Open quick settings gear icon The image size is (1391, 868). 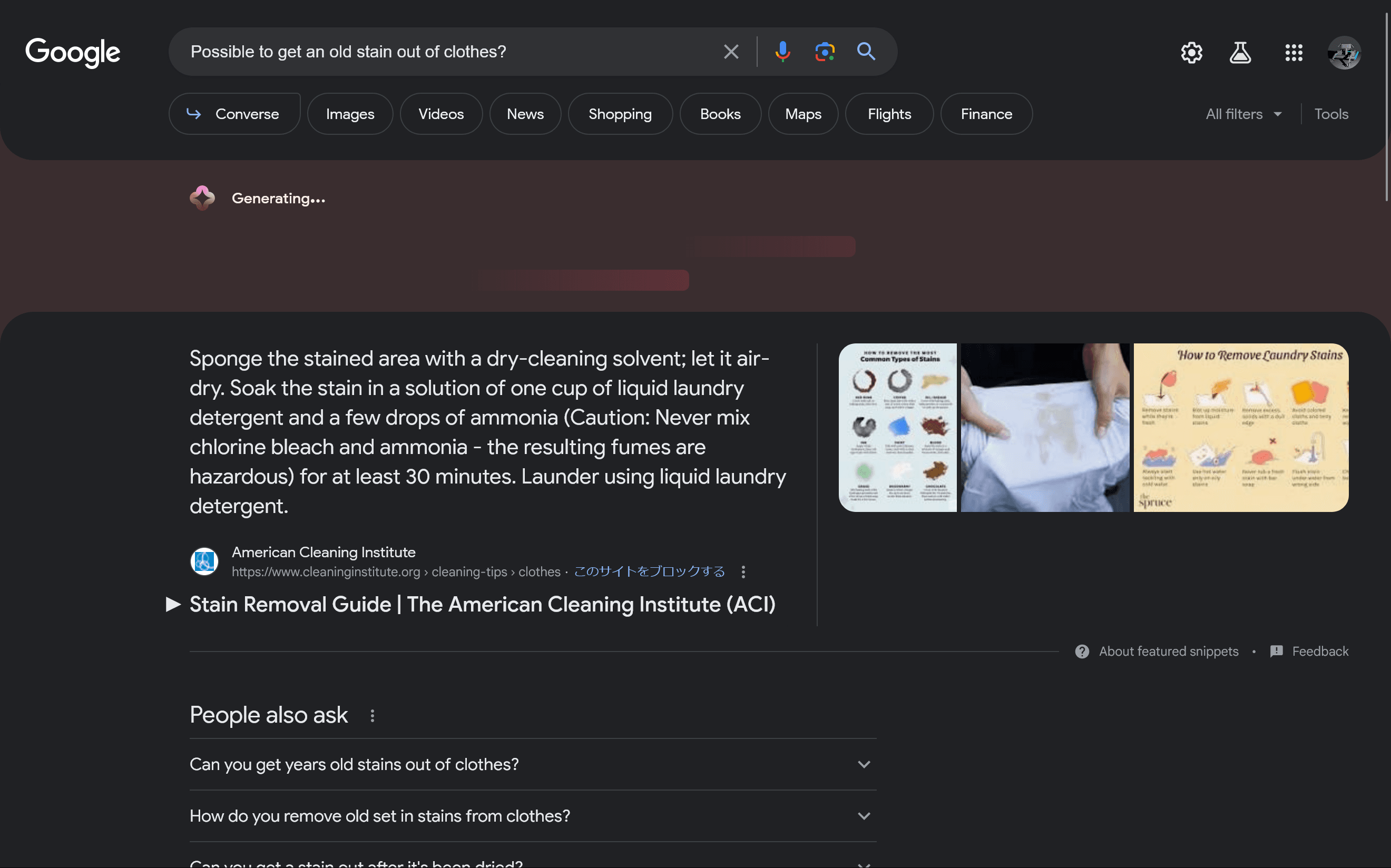tap(1192, 53)
